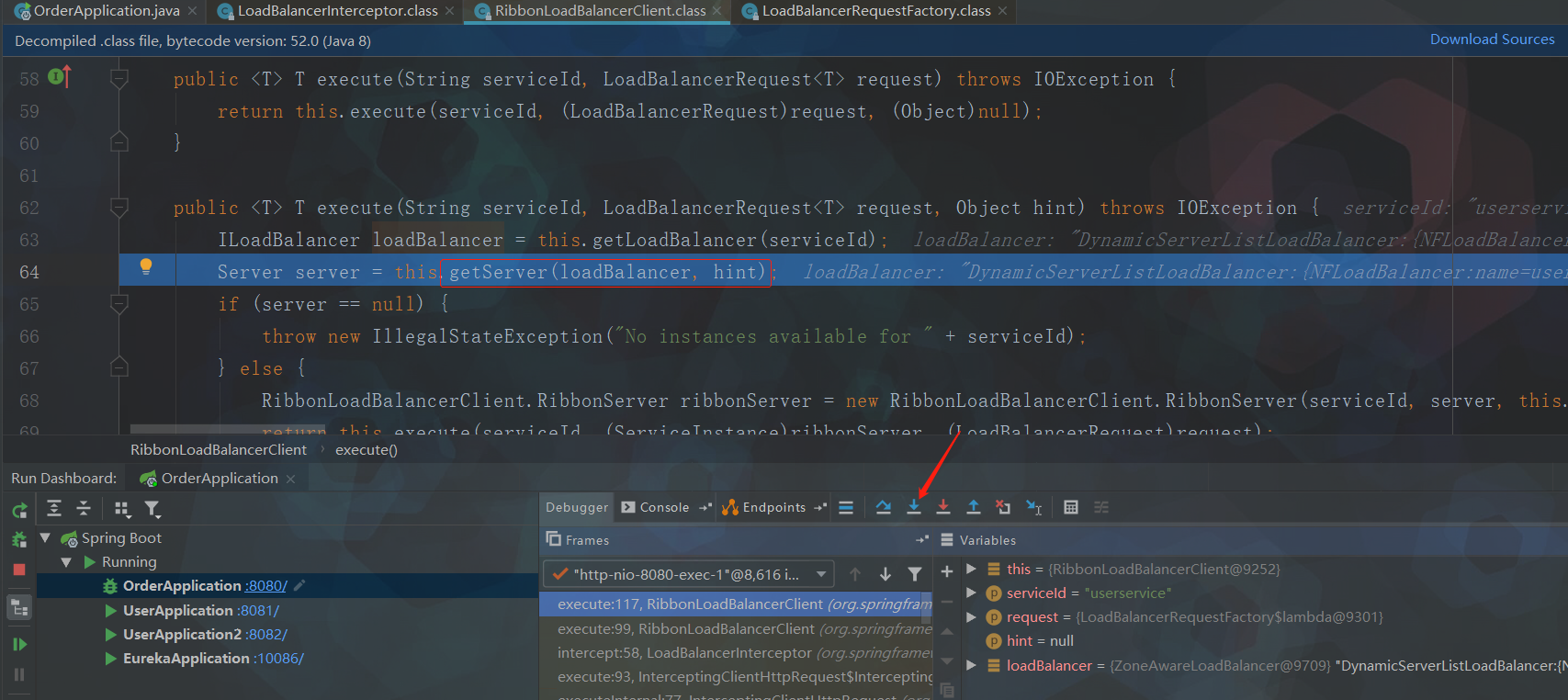Click the intention light bulb on line 64
The width and height of the screenshot is (1568, 700).
click(x=145, y=266)
